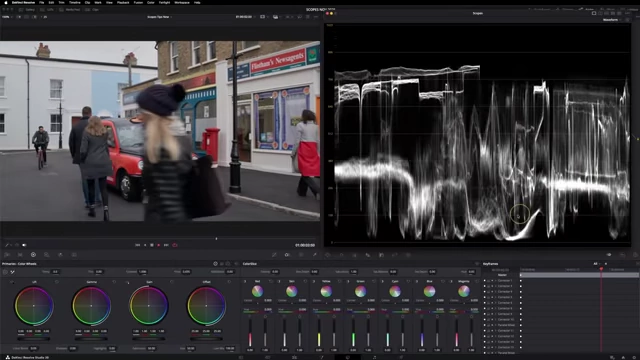Open the Curves palette icon
This screenshot has width=640, height=360.
274,255
